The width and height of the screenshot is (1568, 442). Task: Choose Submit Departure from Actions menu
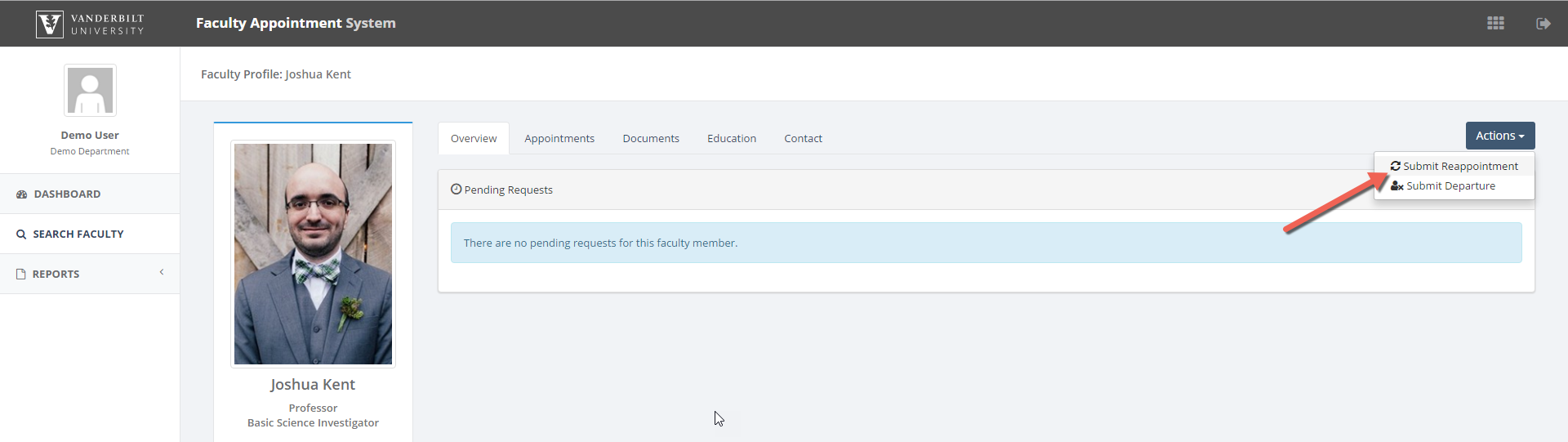point(1450,186)
